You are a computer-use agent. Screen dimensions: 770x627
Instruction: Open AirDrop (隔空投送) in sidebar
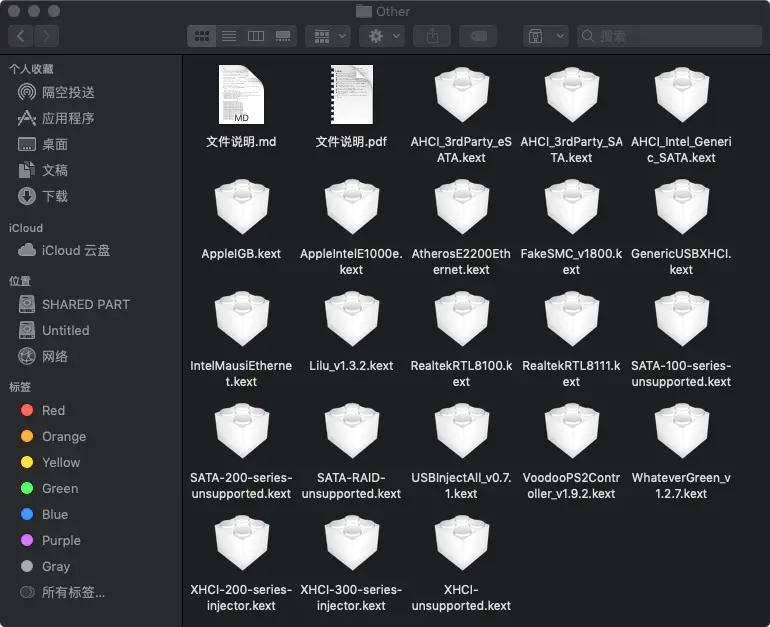tap(56, 92)
